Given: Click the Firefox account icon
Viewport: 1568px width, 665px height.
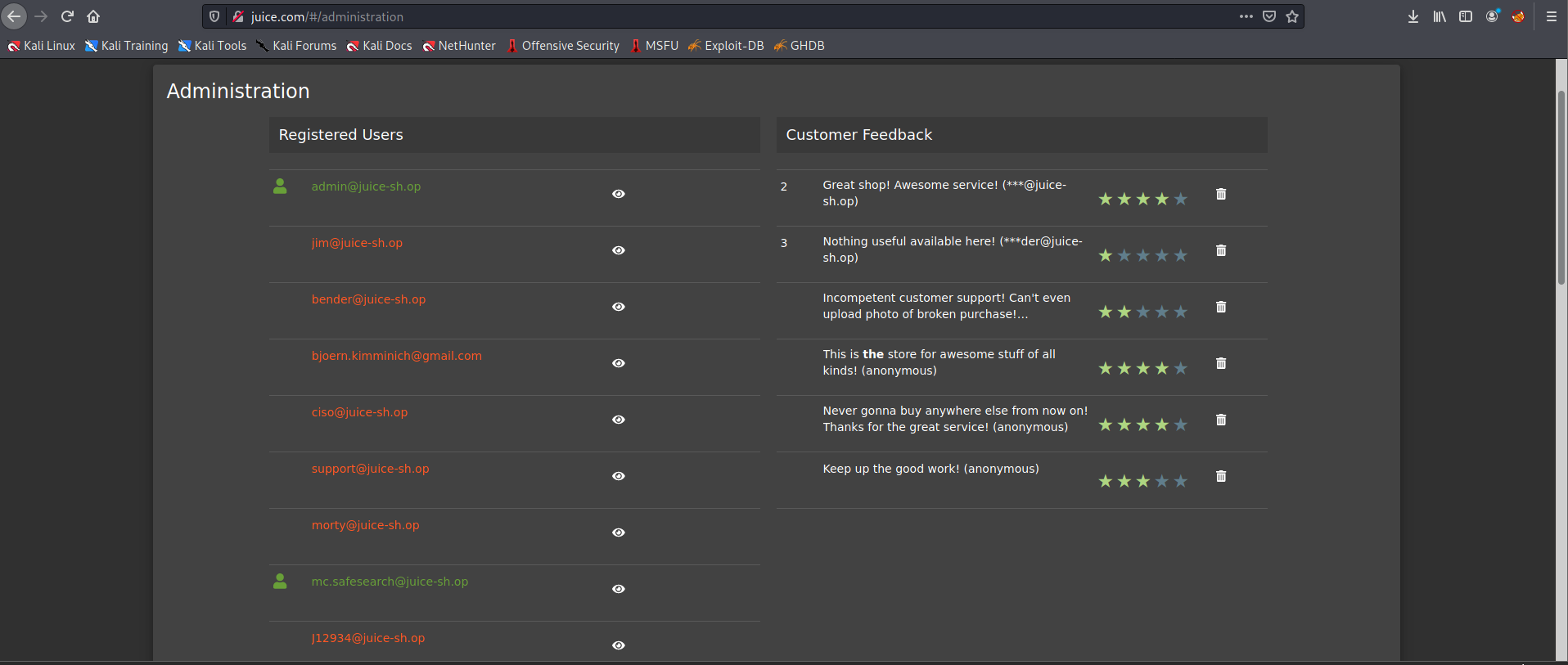Looking at the screenshot, I should 1492,16.
